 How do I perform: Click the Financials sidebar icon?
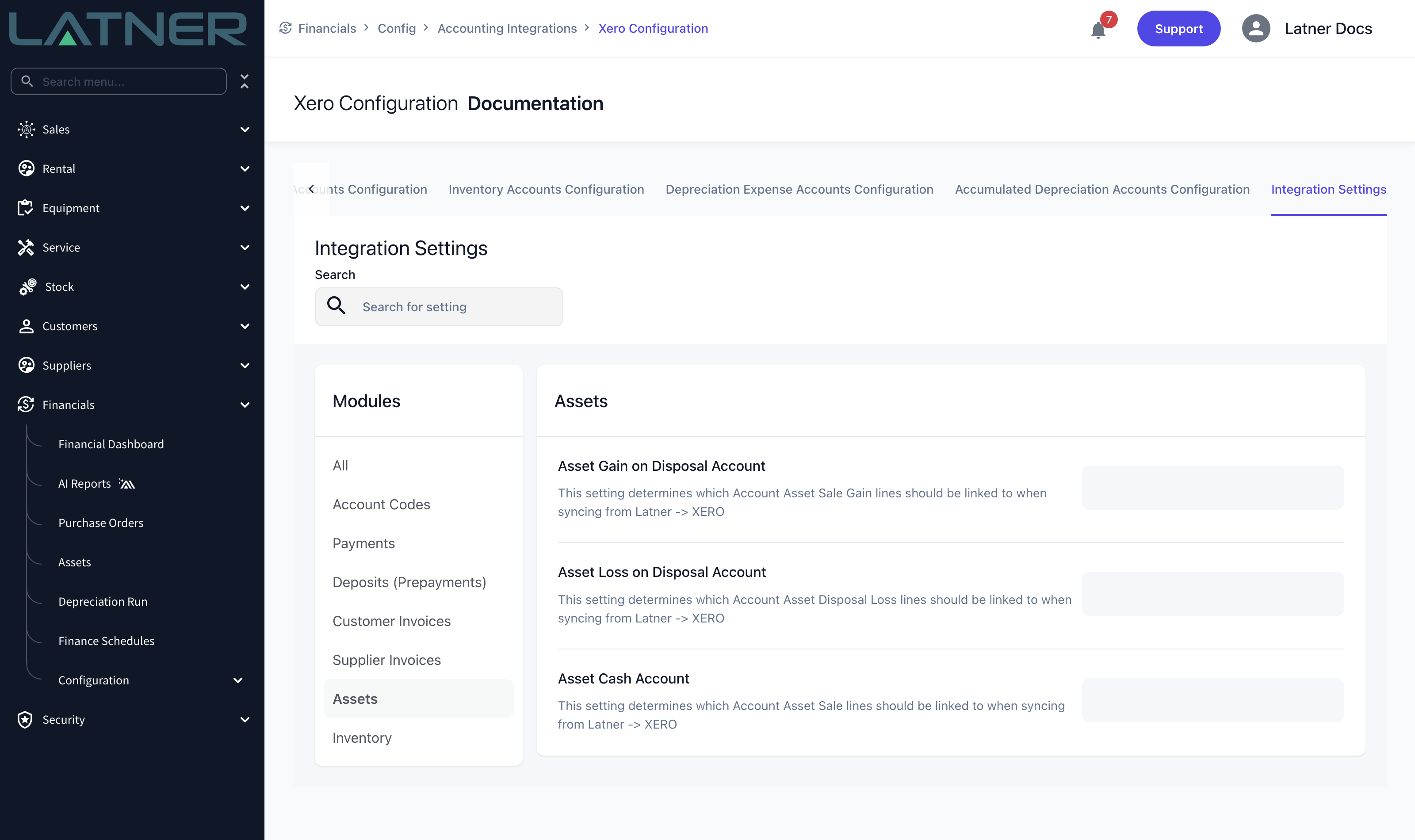(26, 405)
